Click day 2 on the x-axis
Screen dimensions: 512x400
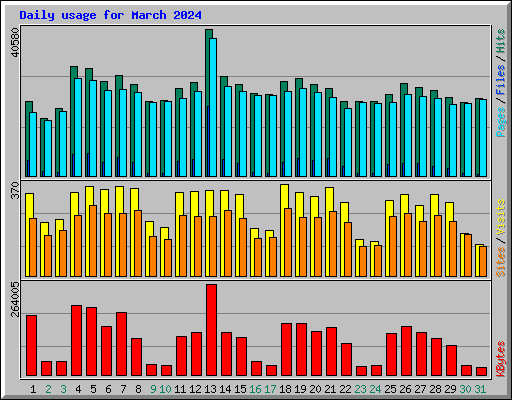click(48, 389)
